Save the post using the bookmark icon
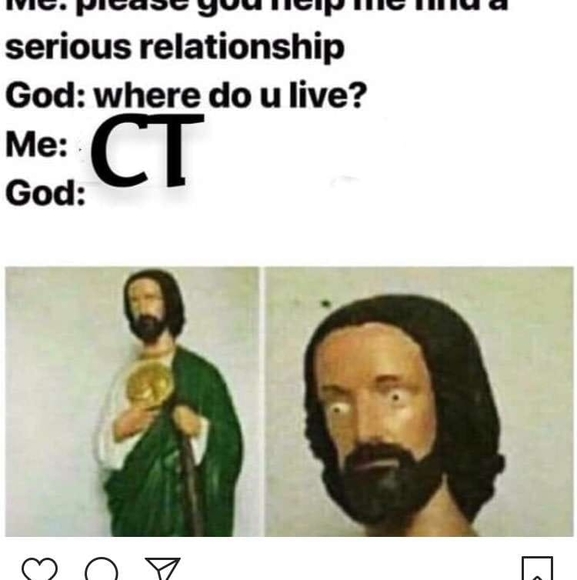 (537, 568)
